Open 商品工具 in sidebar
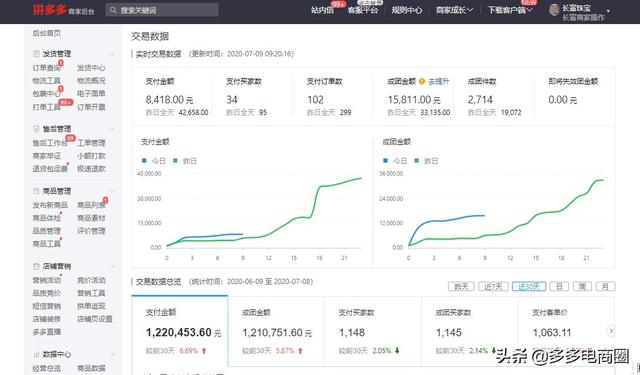640x375 pixels. tap(47, 244)
